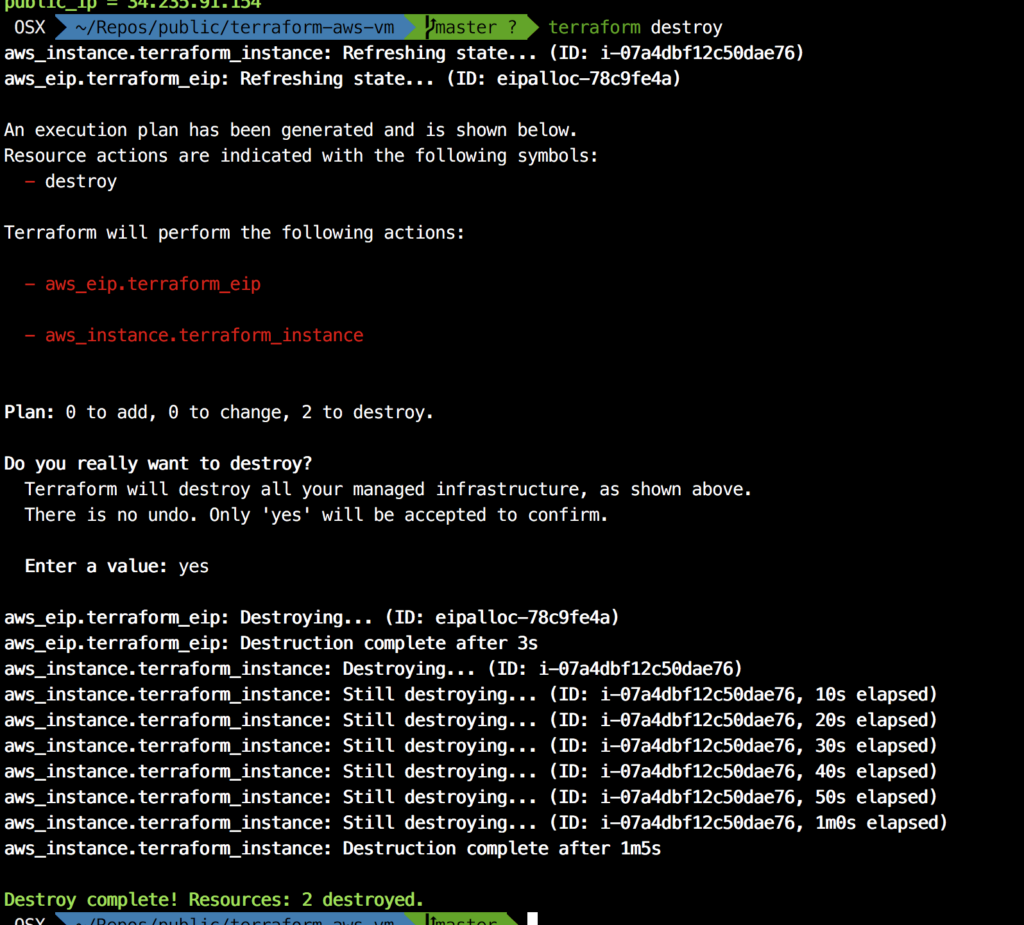
Task: Click the red aws_instance.terraform_instance resource name
Action: tap(204, 336)
